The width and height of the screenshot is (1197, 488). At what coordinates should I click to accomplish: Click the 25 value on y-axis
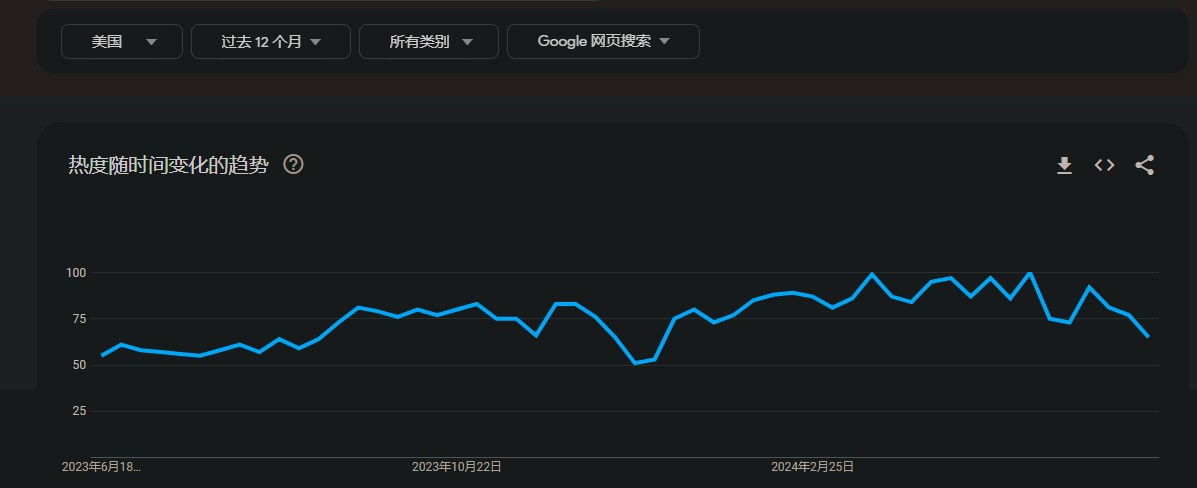pos(80,411)
